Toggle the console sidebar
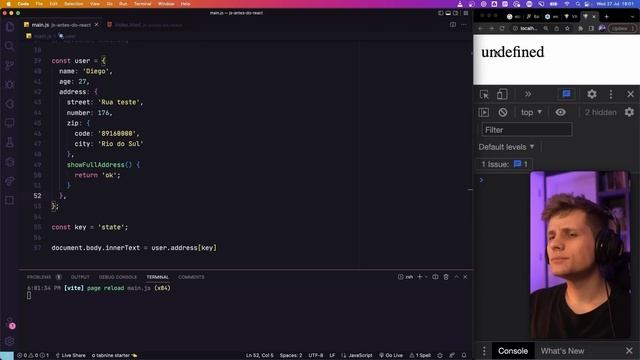 tap(484, 112)
